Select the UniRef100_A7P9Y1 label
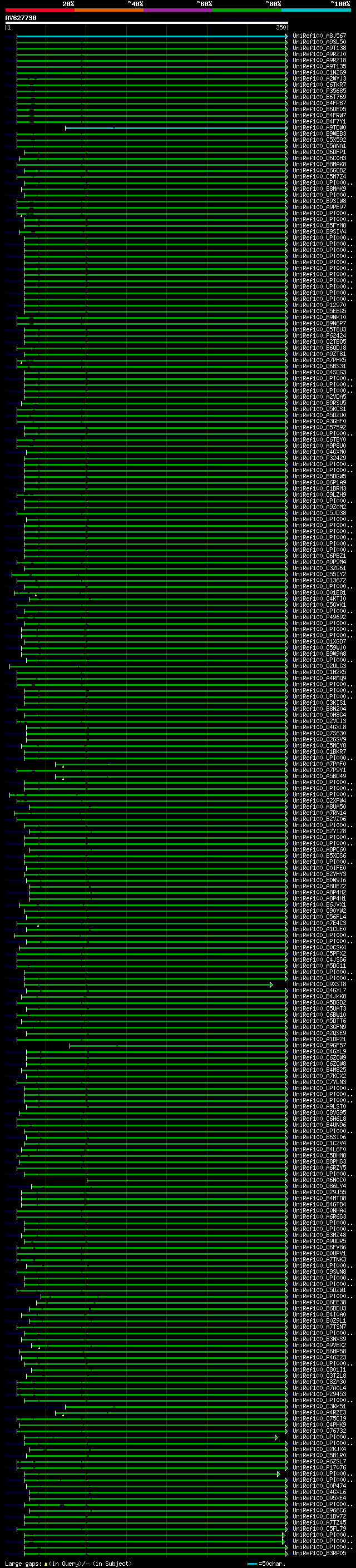The height and width of the screenshot is (1568, 356). click(x=319, y=770)
